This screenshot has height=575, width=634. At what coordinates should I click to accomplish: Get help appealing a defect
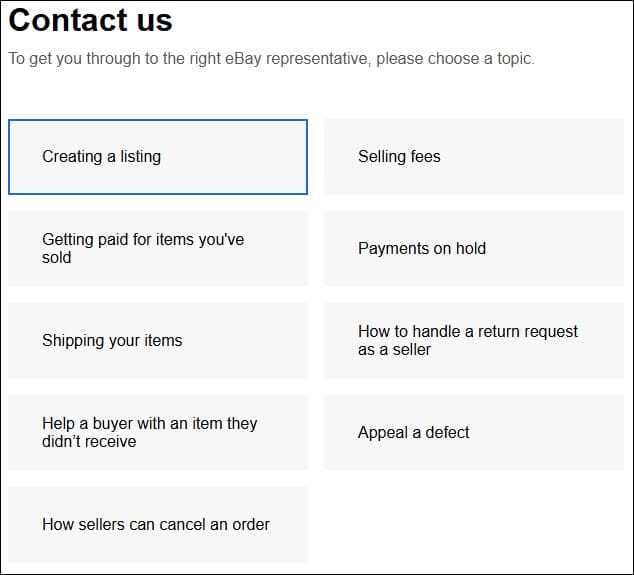click(x=473, y=433)
